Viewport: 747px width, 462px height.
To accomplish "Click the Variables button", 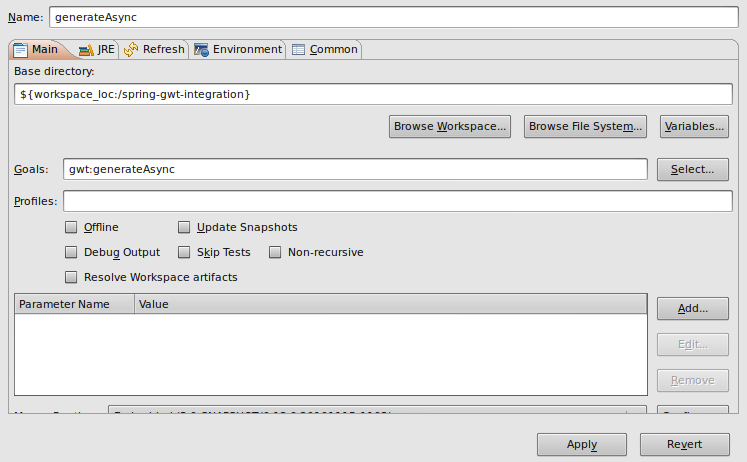I will (x=694, y=126).
